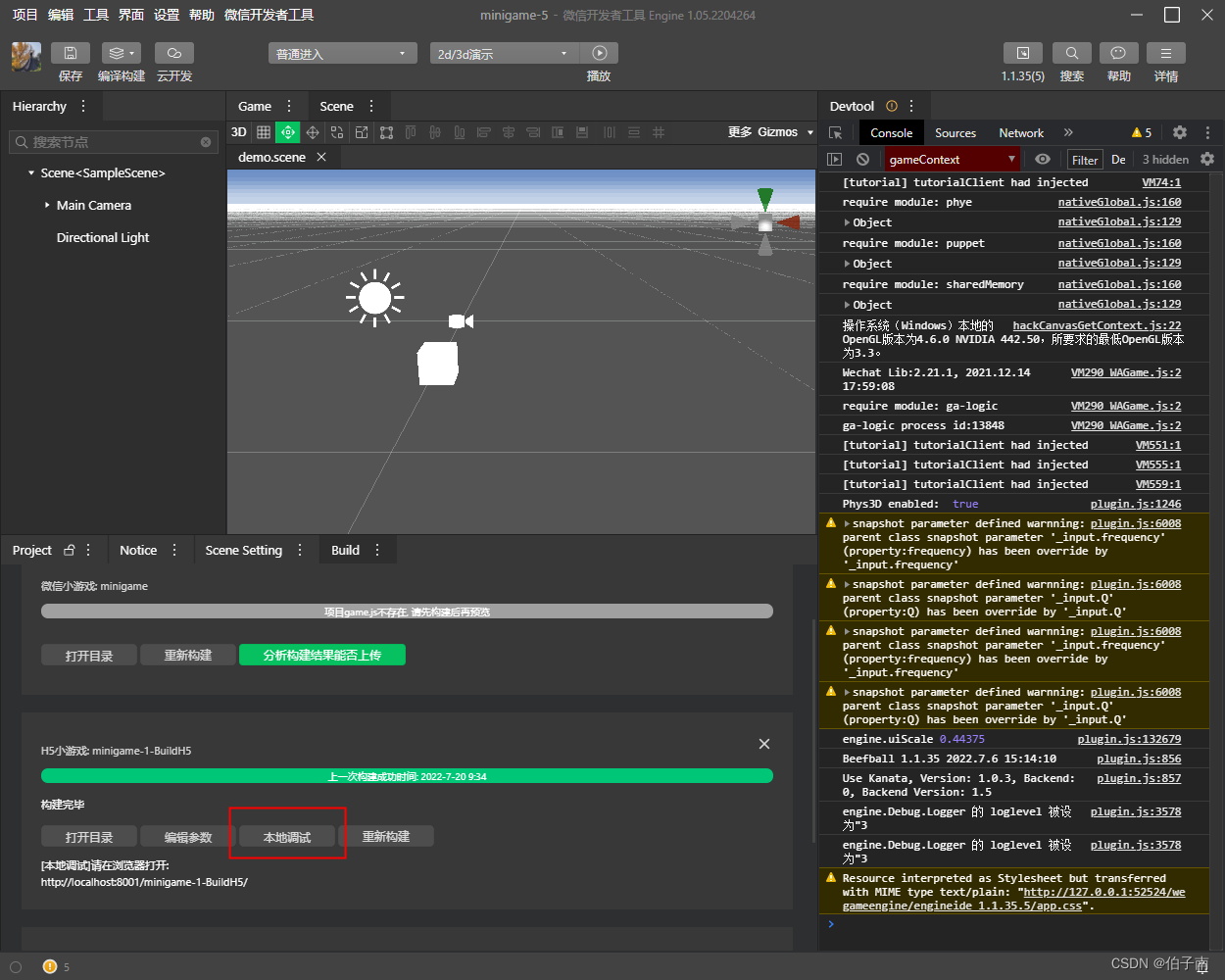This screenshot has width=1225, height=980.
Task: Toggle the scene grid icon
Action: coord(264,132)
